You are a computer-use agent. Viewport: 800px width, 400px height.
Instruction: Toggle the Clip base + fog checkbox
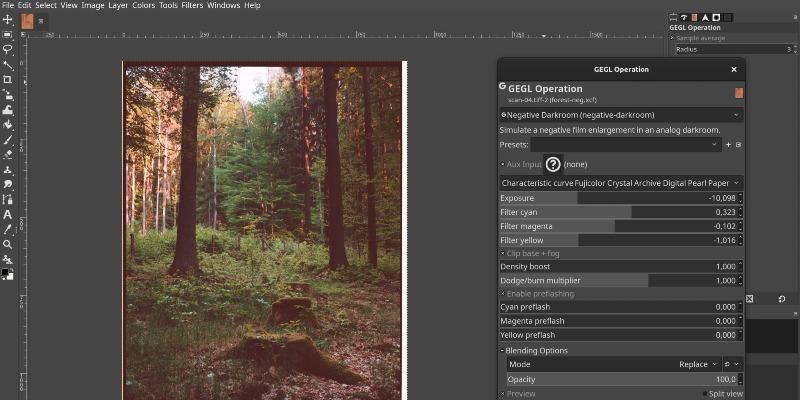pos(503,254)
